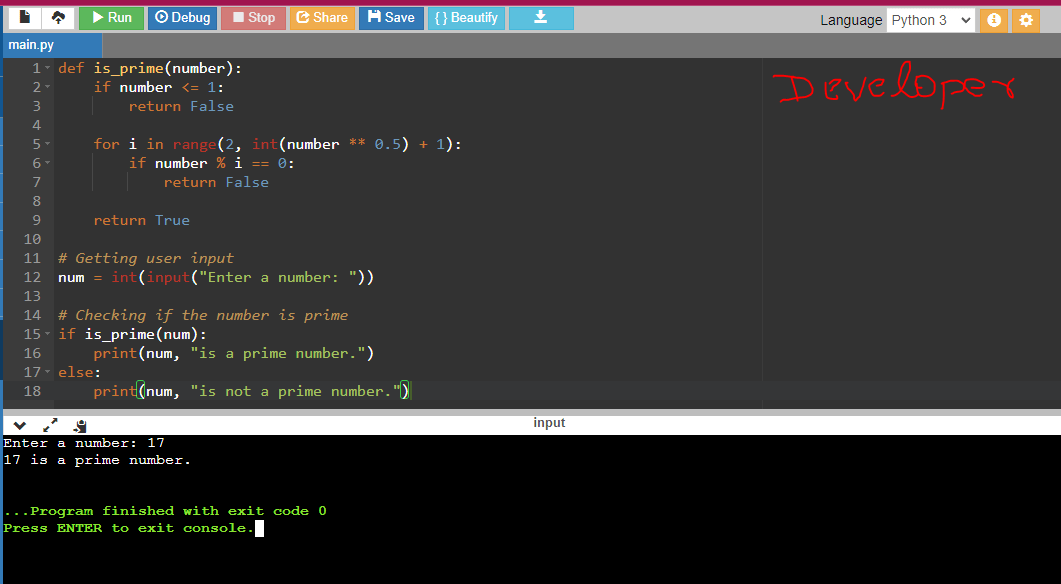This screenshot has width=1061, height=584.
Task: Click the input bar above console
Action: [x=549, y=422]
